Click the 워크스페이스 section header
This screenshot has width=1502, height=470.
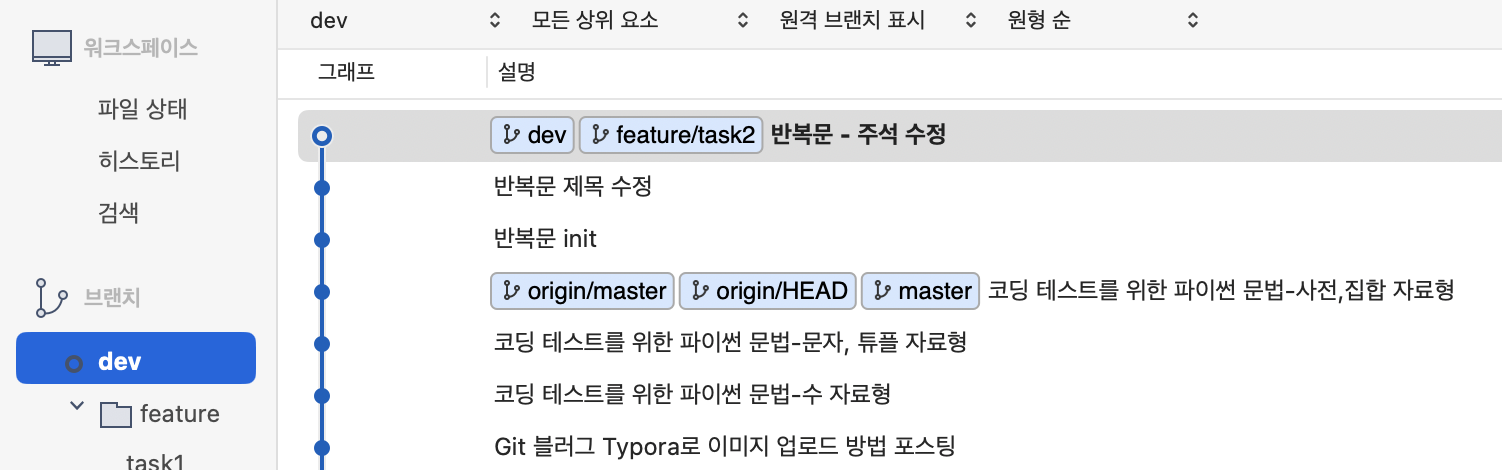[x=141, y=47]
